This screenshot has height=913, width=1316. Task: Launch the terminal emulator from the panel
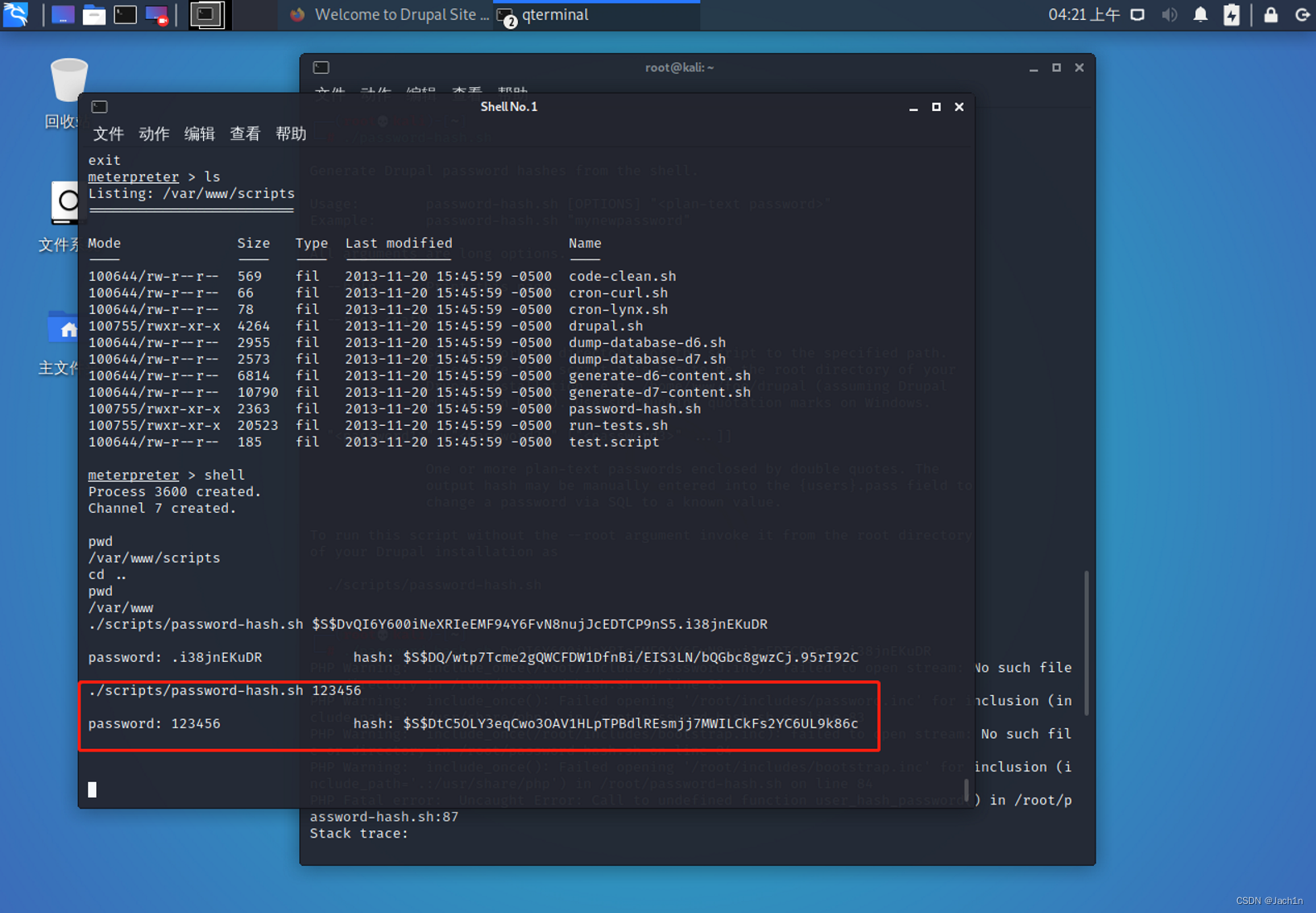tap(125, 15)
